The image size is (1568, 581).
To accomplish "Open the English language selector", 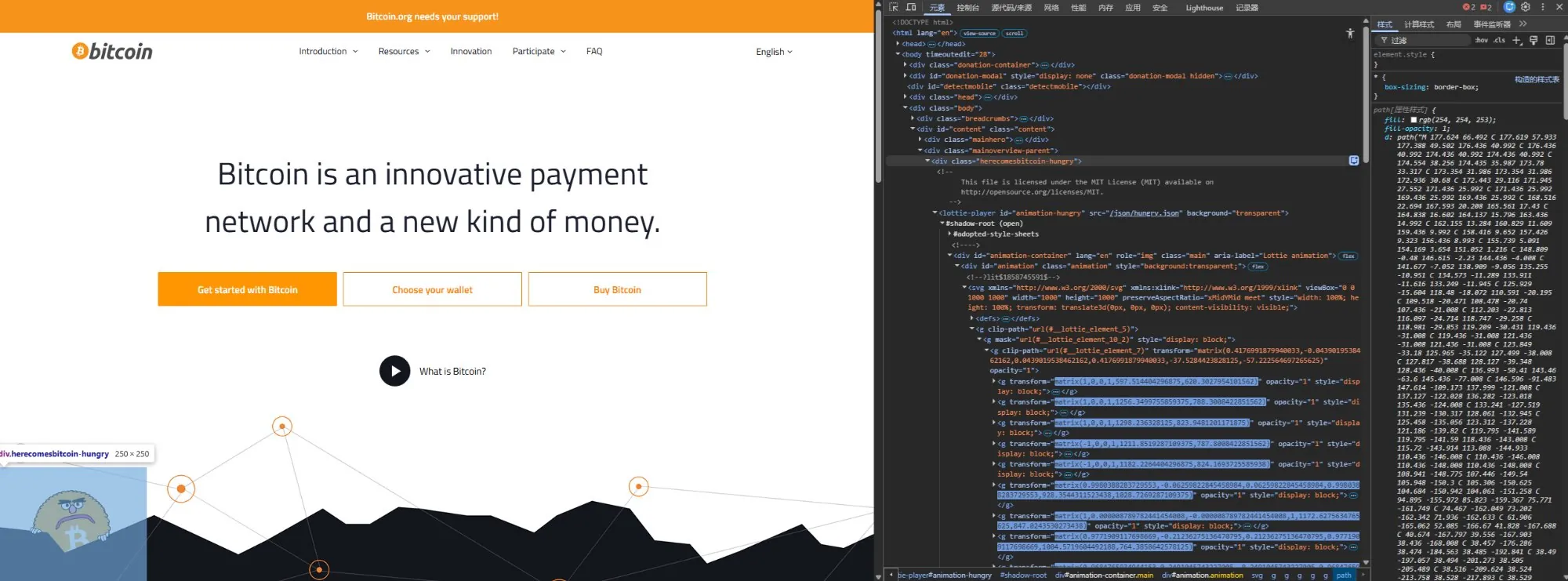I will (774, 52).
